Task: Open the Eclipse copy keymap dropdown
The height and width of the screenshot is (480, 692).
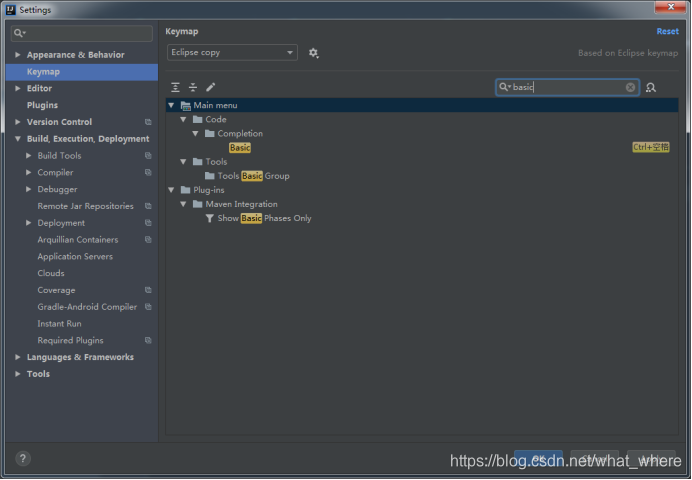Action: 232,52
